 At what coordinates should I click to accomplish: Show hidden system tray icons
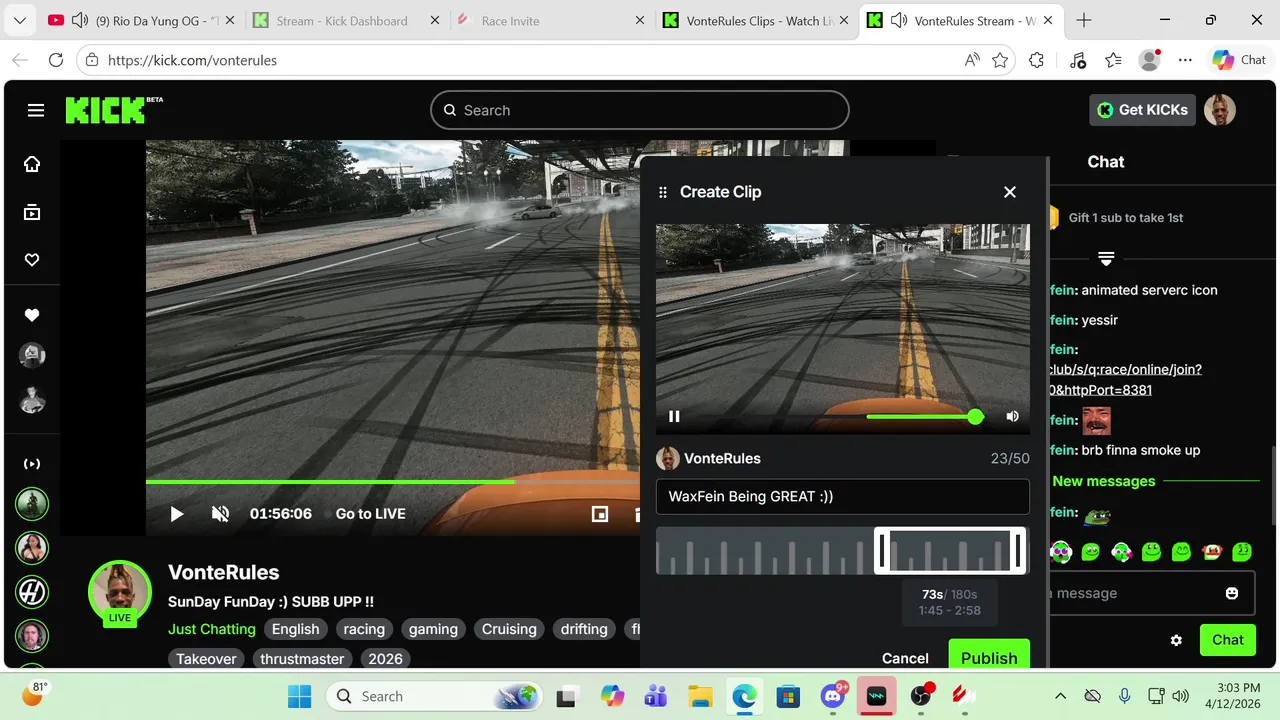[1060, 696]
